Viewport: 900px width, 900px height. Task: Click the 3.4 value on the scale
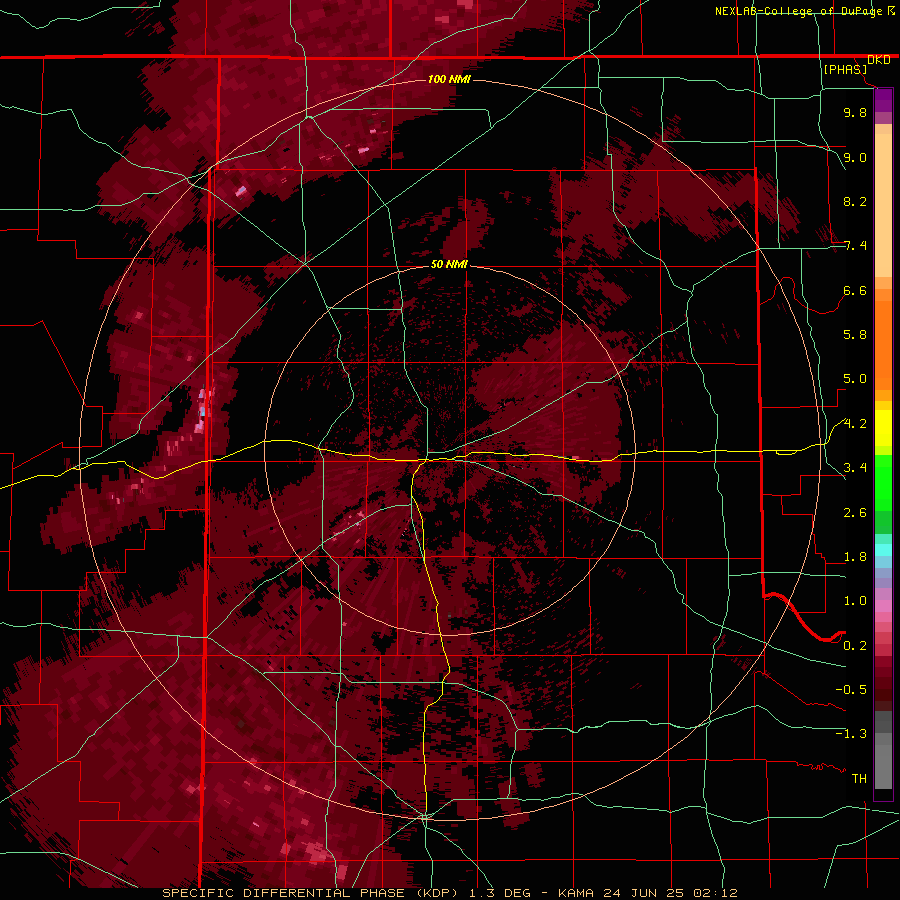point(855,468)
